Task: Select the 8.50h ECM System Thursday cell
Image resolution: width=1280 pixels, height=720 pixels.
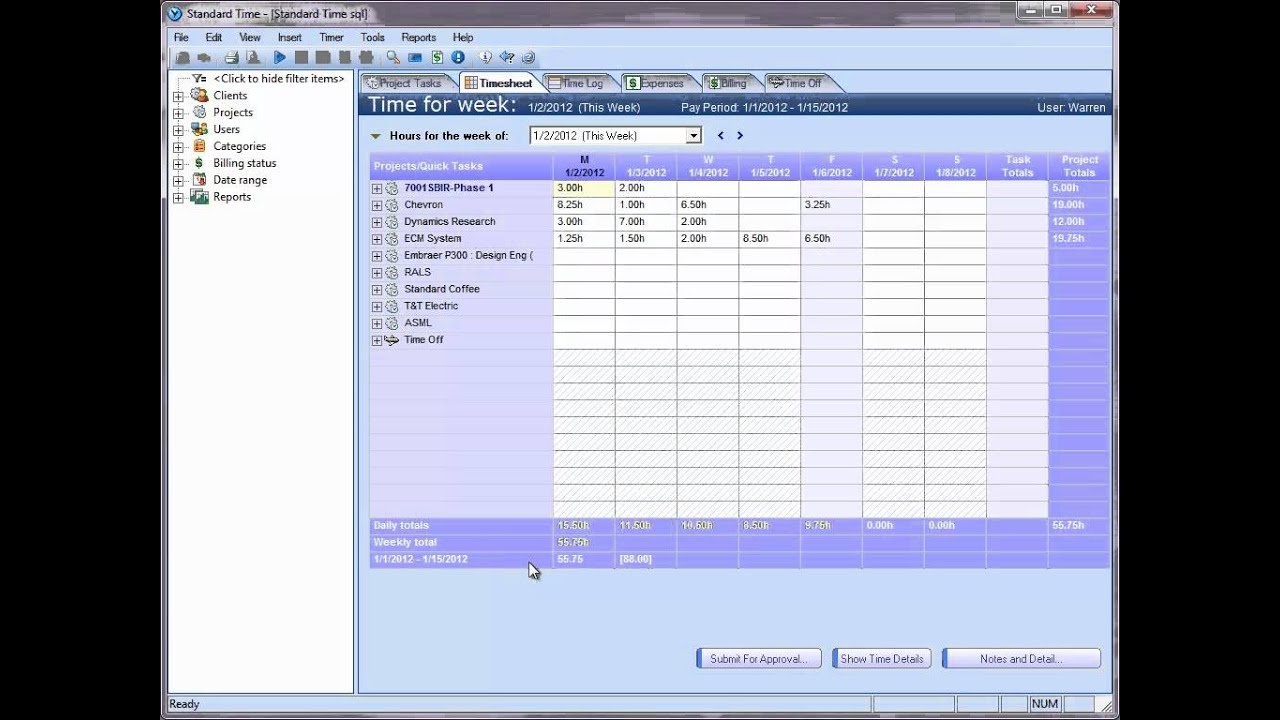Action: tap(770, 239)
